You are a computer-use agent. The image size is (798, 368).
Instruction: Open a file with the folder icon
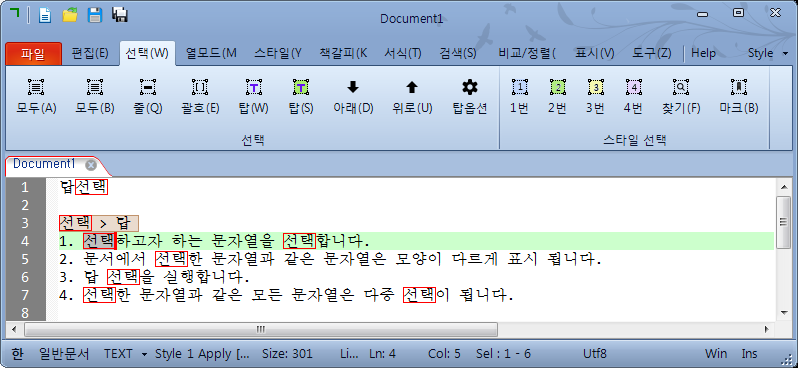coord(70,15)
